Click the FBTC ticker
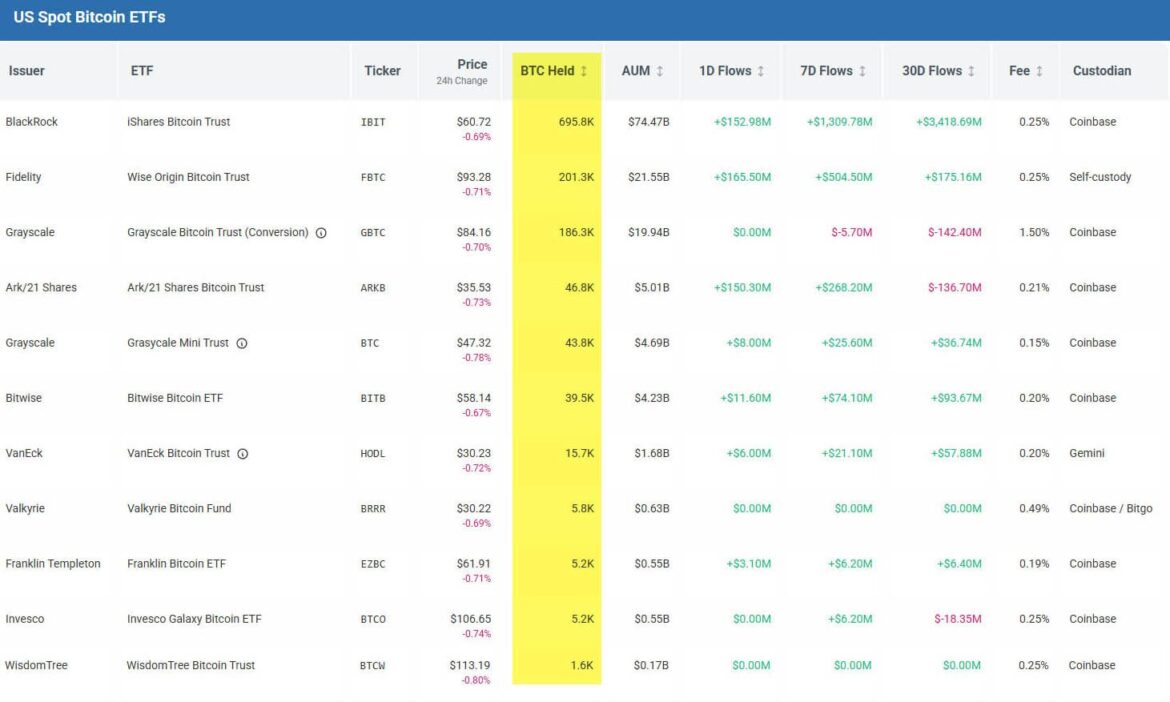The width and height of the screenshot is (1170, 702). [x=373, y=178]
